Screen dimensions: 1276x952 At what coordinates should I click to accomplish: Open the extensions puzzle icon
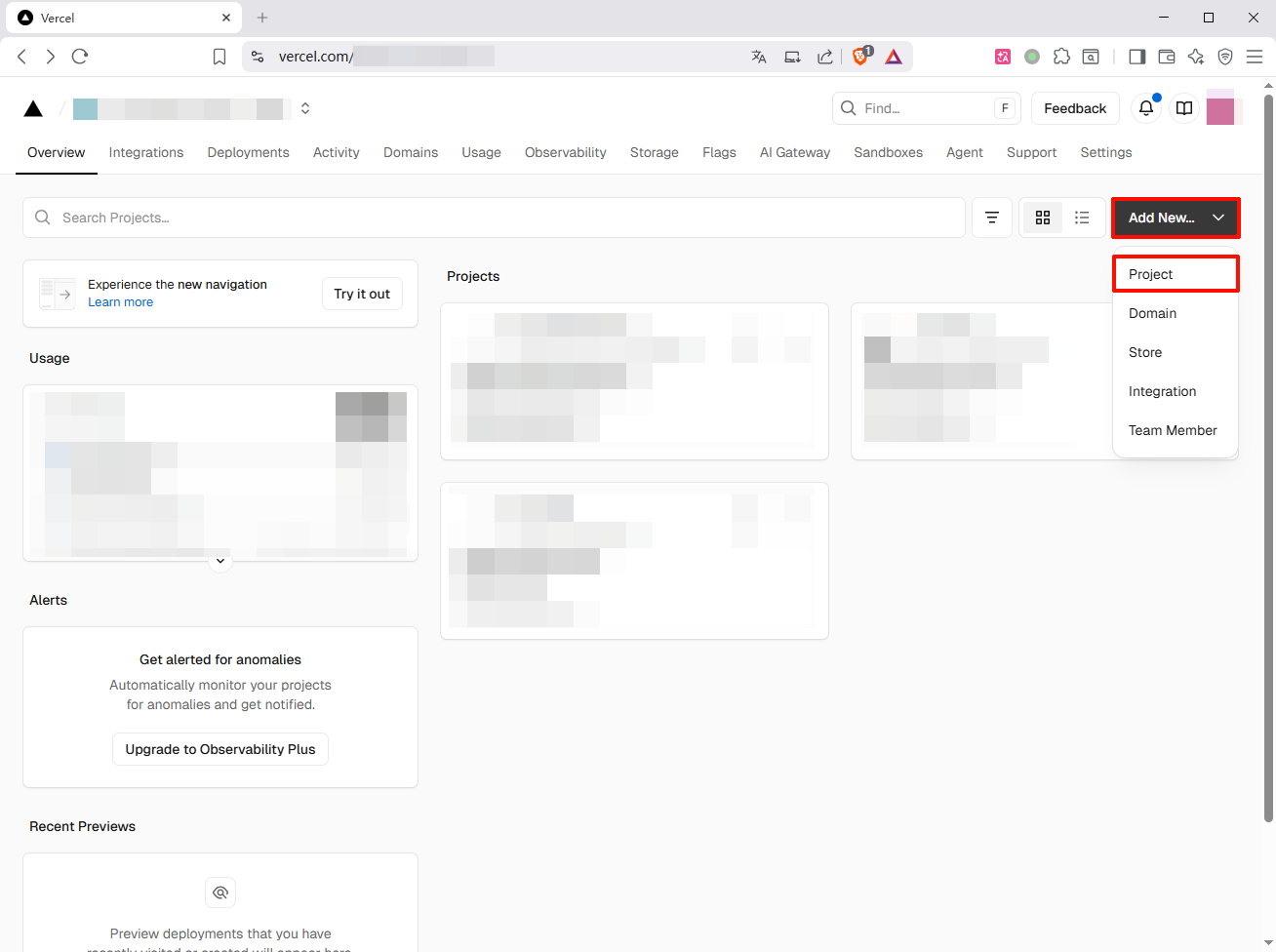pos(1061,57)
